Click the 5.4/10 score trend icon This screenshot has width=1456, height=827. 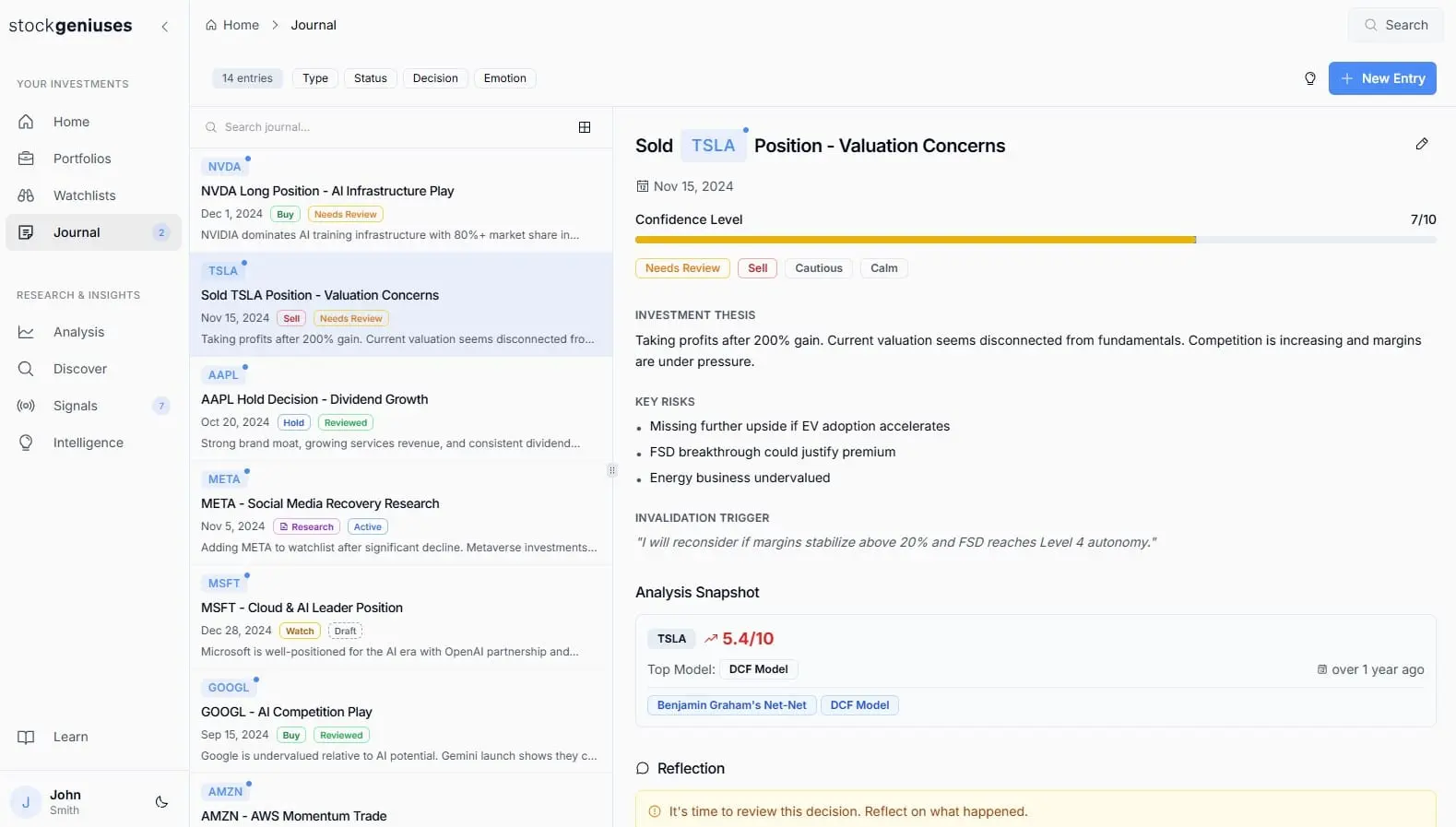click(x=711, y=639)
